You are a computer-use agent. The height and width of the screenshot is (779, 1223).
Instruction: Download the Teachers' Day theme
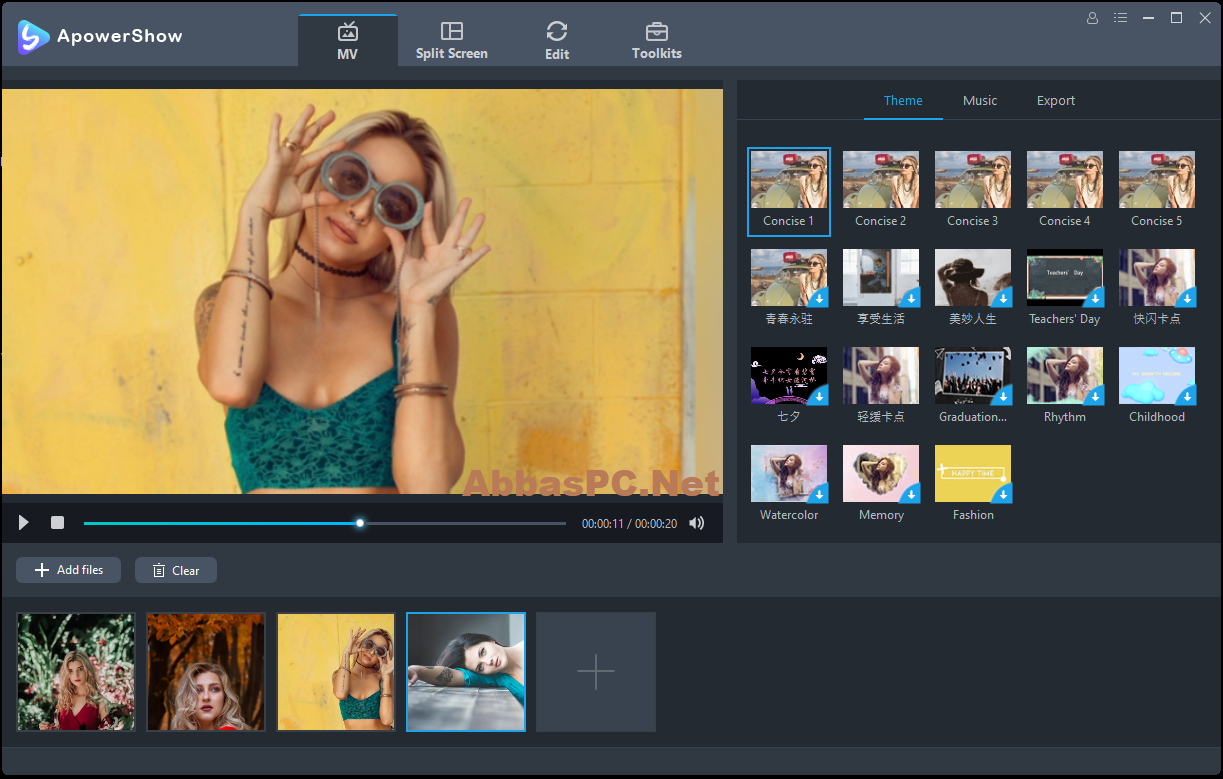pos(1094,297)
